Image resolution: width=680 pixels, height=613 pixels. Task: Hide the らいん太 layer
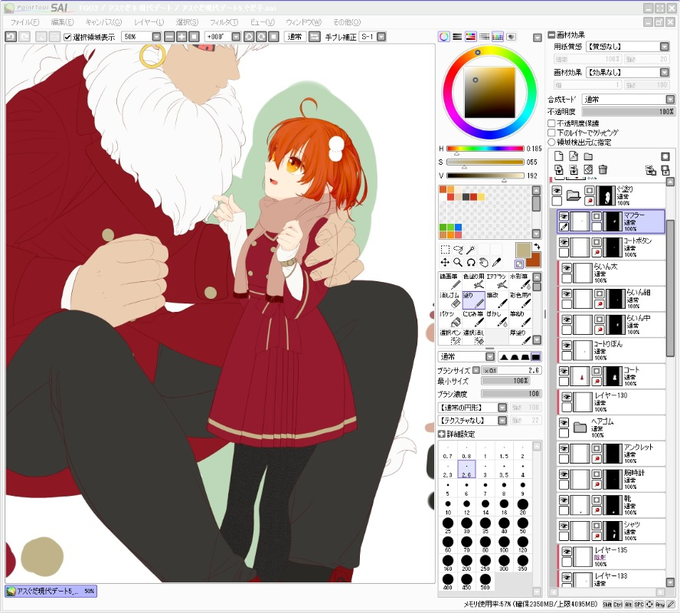(566, 268)
